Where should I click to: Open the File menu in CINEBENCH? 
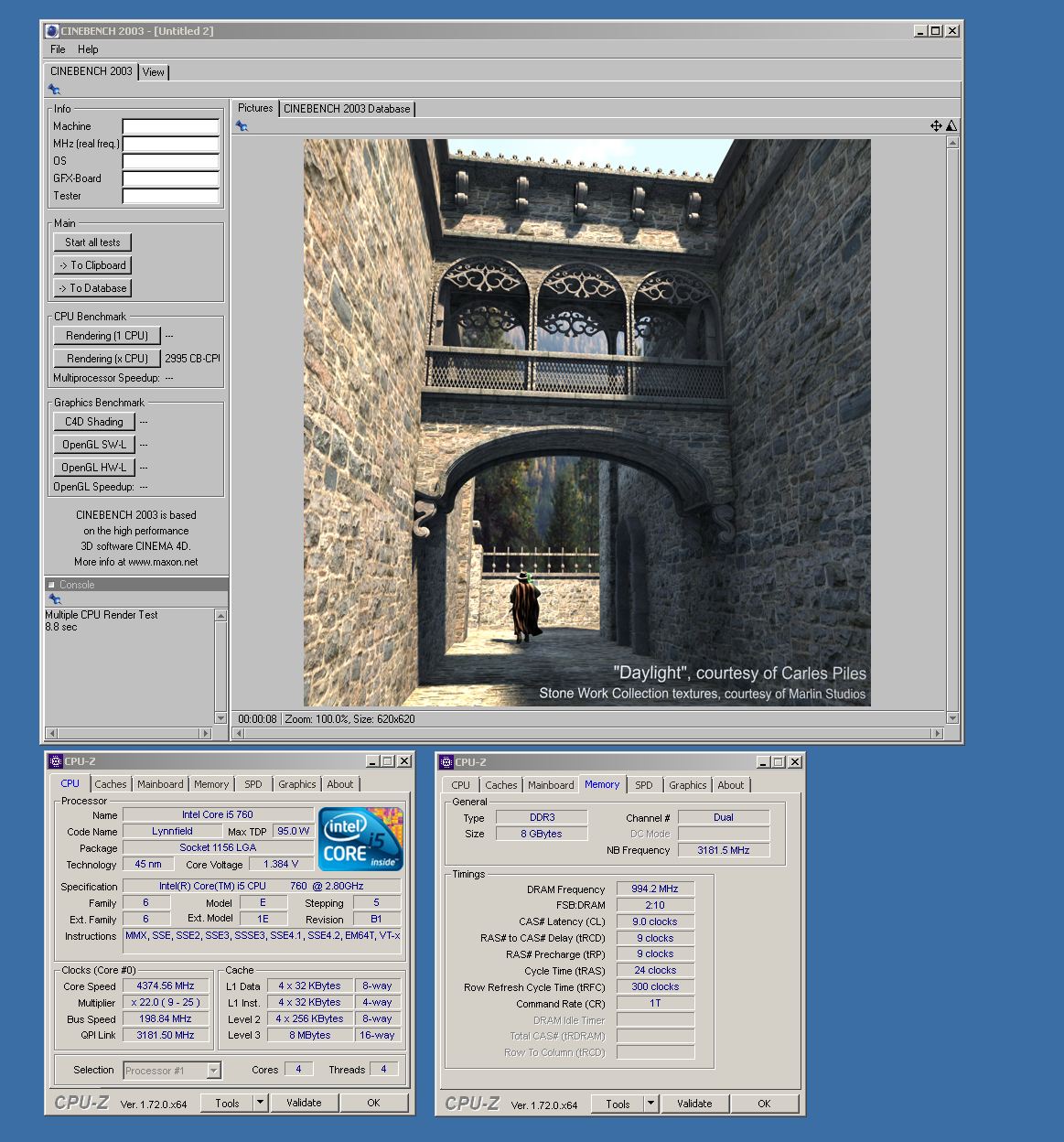[x=58, y=49]
